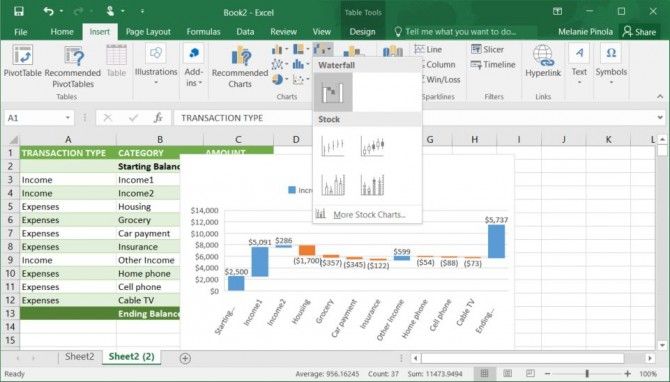Open the Add-ins button
The width and height of the screenshot is (670, 382).
coord(194,65)
